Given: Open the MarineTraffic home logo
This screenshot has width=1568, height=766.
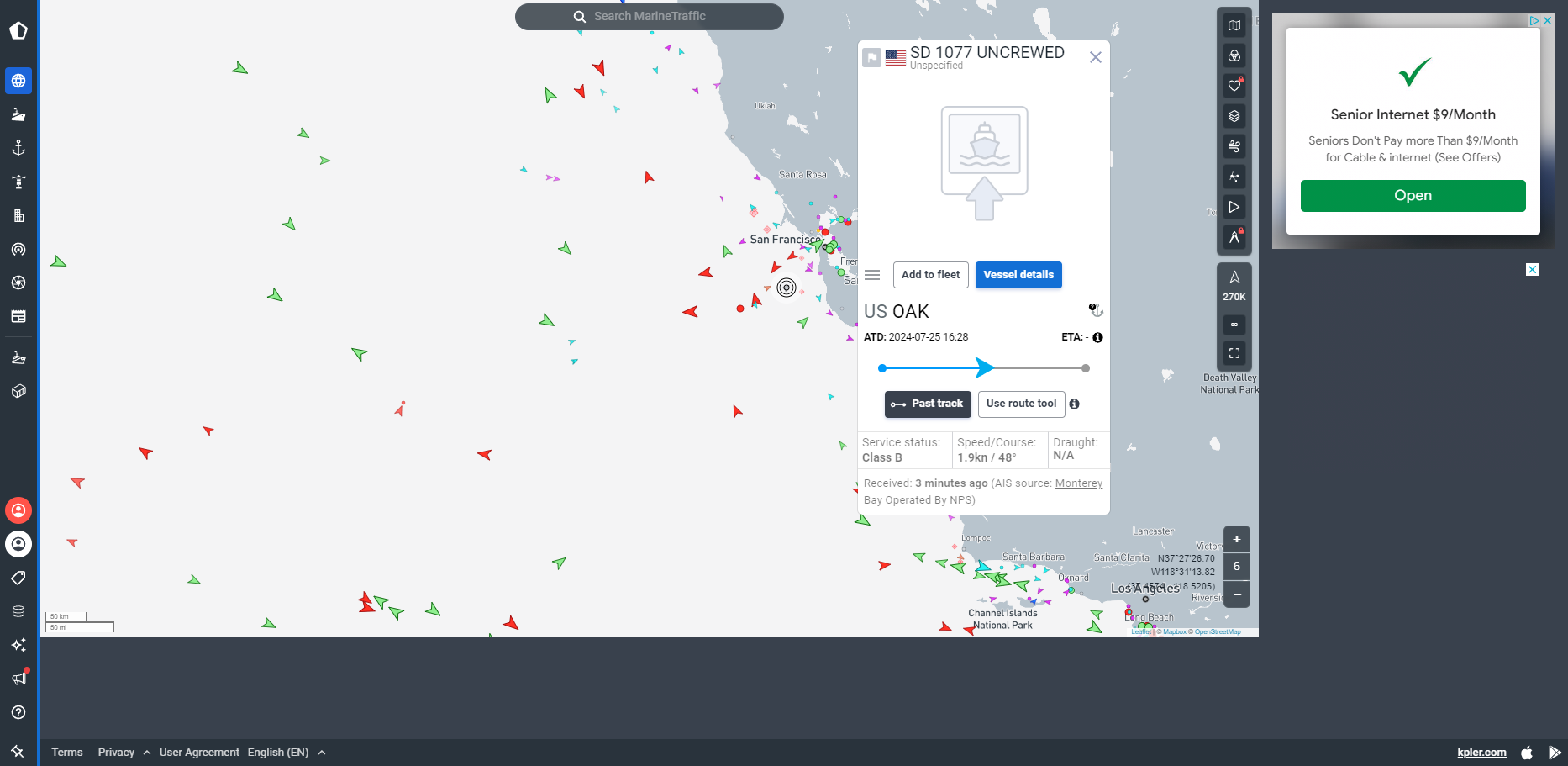Looking at the screenshot, I should (18, 30).
